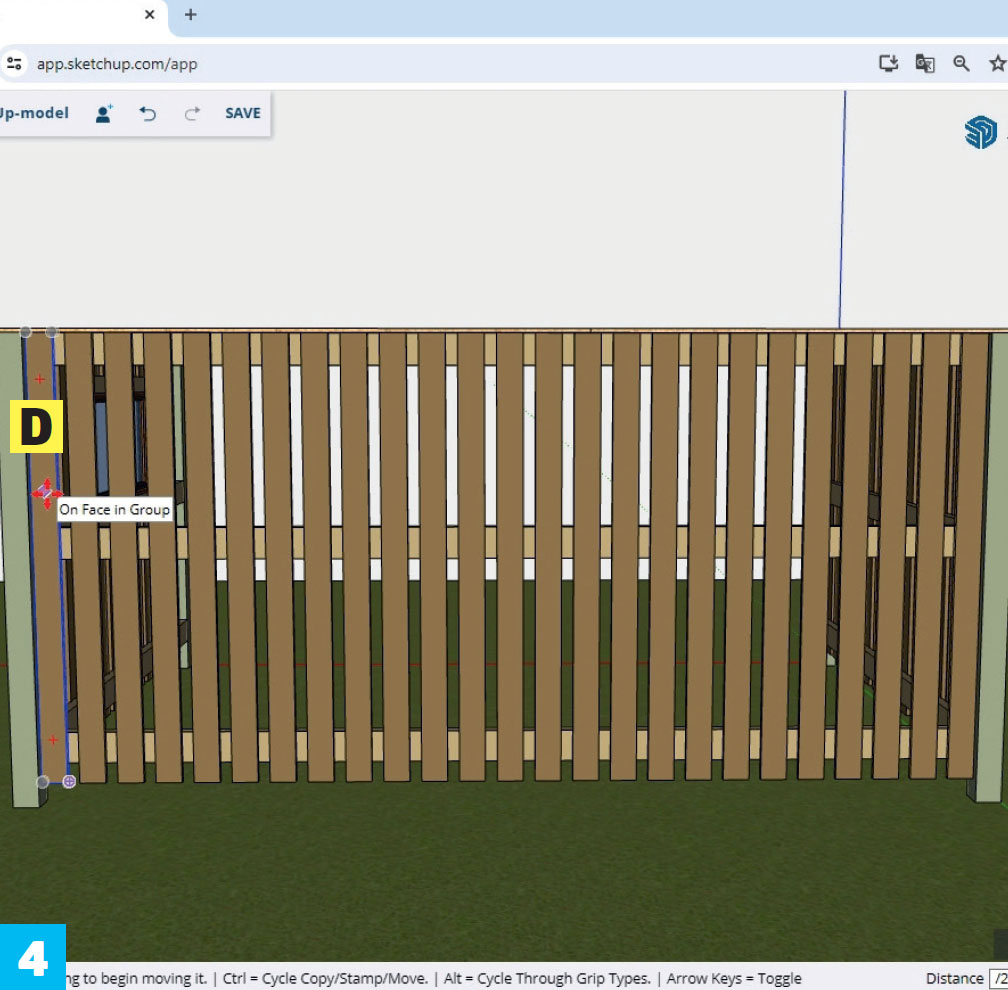Click the install app icon in address bar
Screen dimensions: 1008x990
point(888,64)
